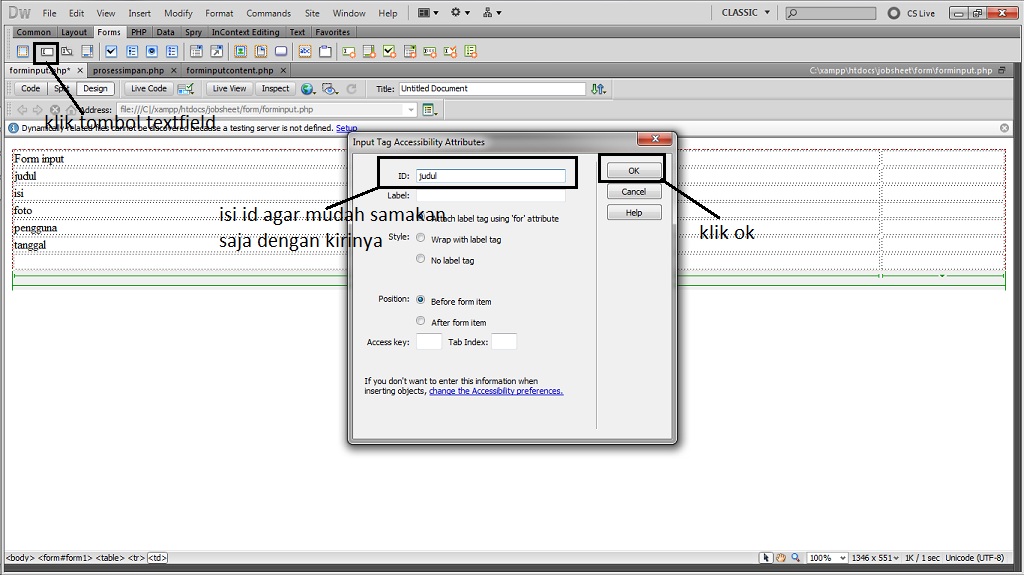Open the File Management menu

click(x=598, y=89)
